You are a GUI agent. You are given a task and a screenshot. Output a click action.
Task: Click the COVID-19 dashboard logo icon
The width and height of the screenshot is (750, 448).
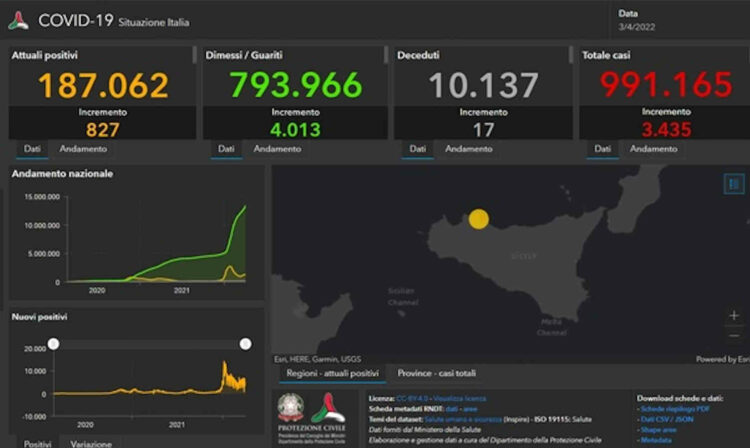[18, 20]
